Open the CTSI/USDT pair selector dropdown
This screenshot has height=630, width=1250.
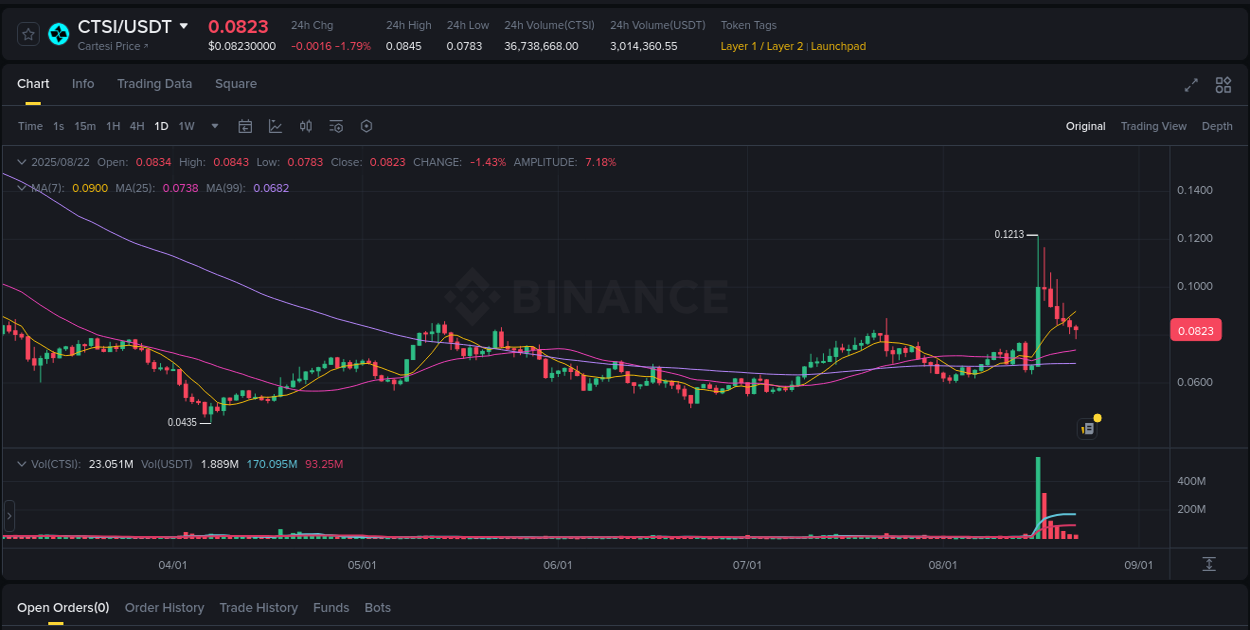coord(186,27)
